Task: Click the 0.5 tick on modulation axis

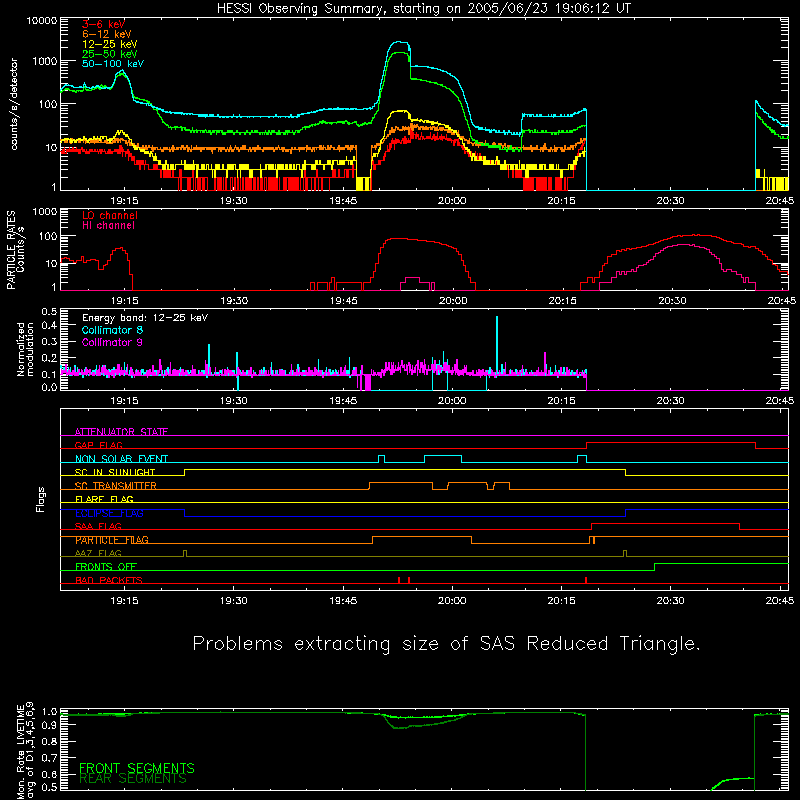Action: [x=49, y=312]
